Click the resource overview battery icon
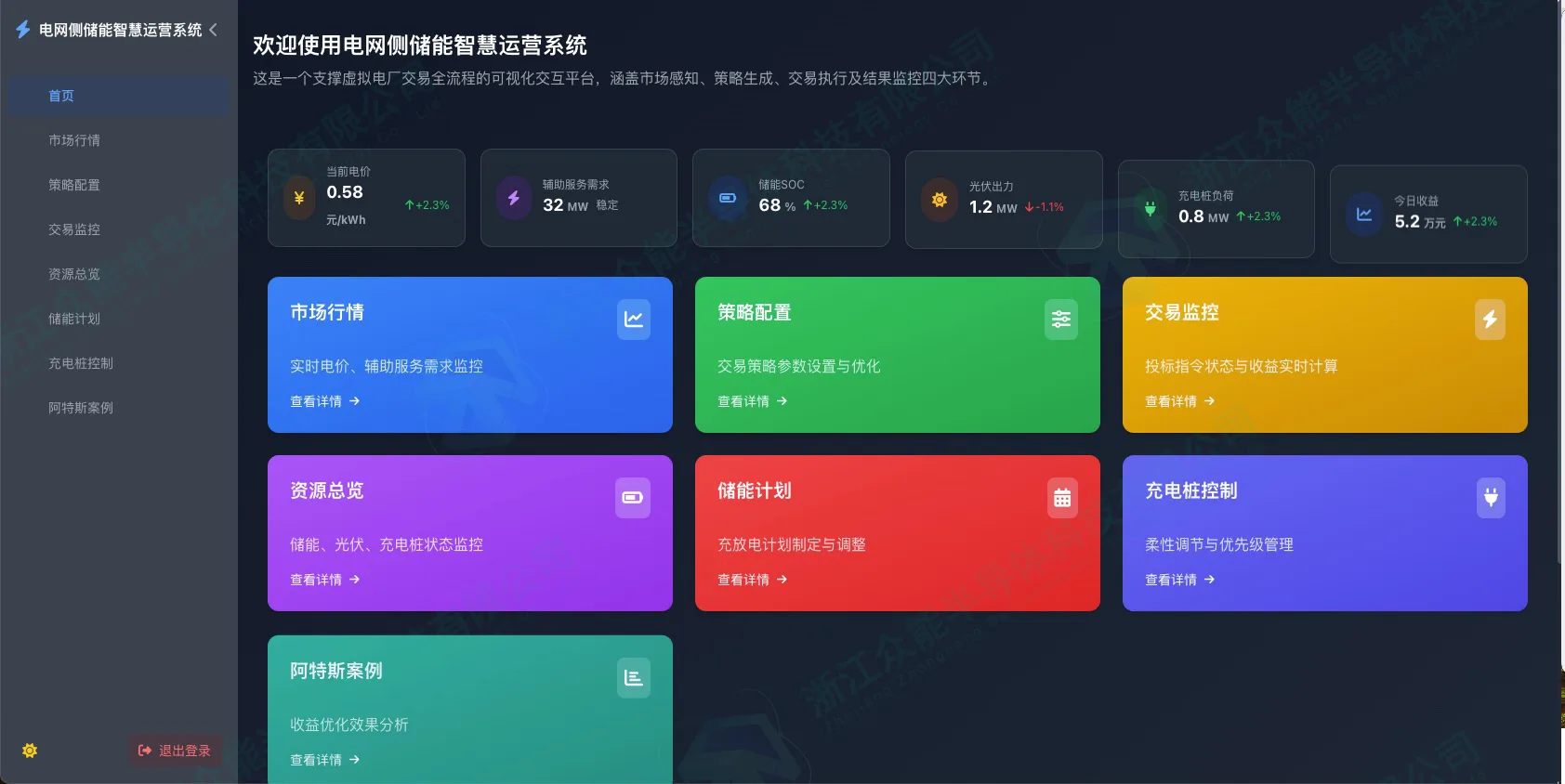This screenshot has width=1565, height=784. tap(634, 498)
